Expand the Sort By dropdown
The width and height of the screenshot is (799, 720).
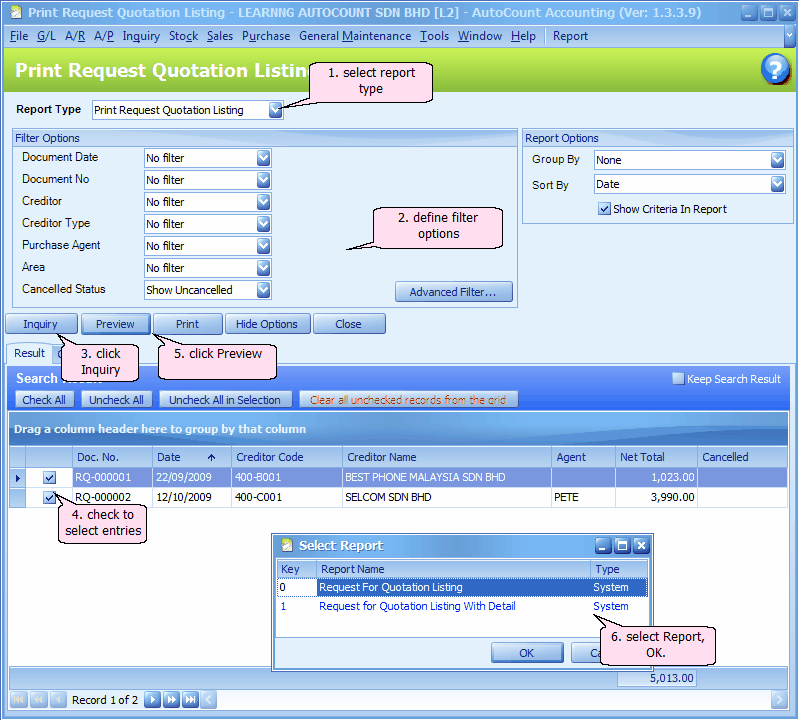(777, 184)
